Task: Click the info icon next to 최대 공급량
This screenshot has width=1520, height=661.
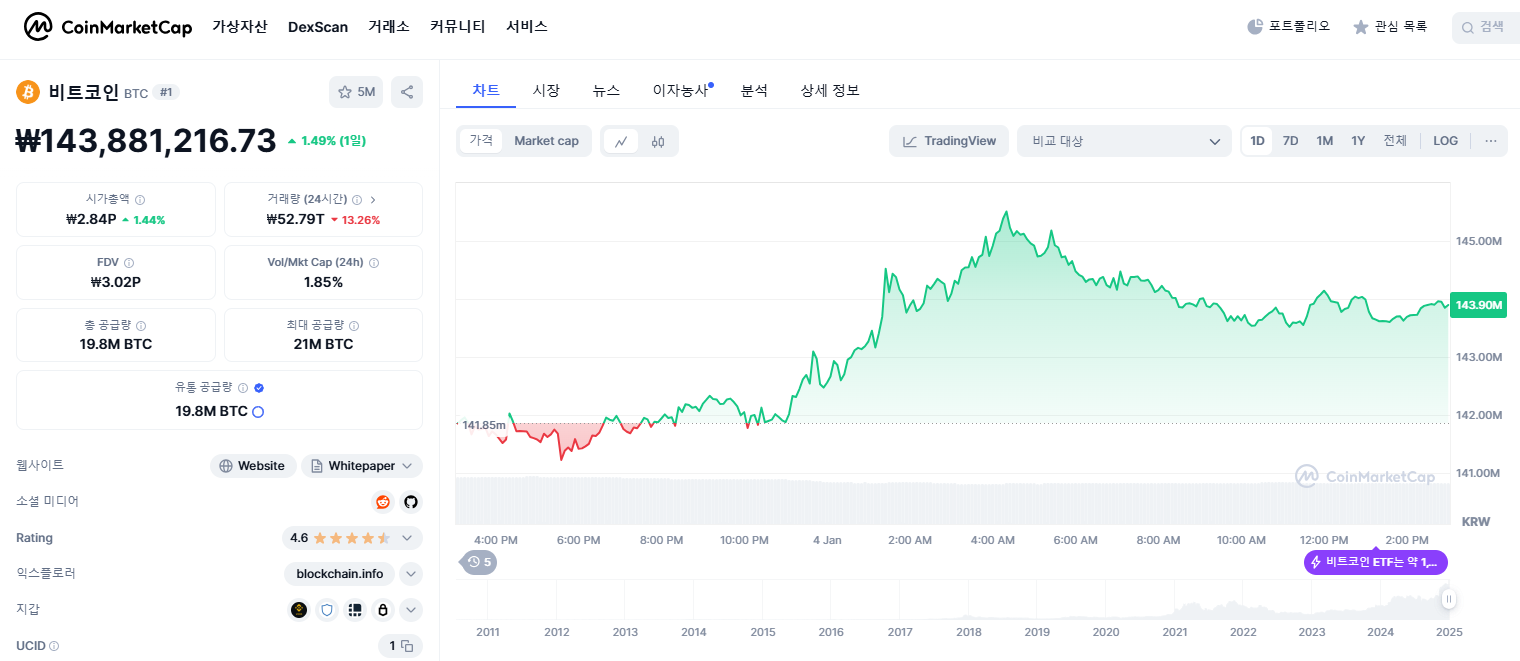Action: pyautogui.click(x=354, y=326)
